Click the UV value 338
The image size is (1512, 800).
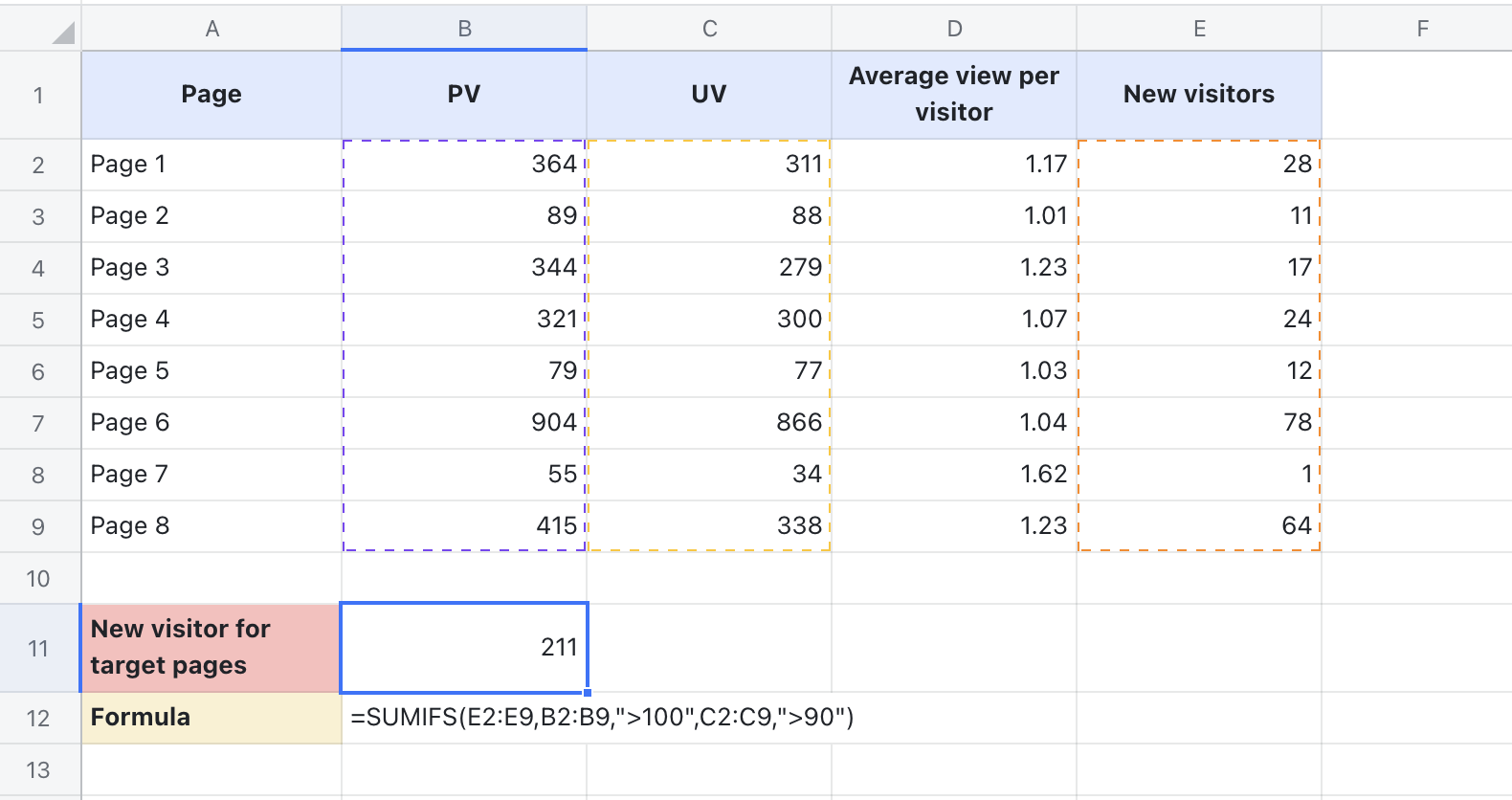(709, 526)
